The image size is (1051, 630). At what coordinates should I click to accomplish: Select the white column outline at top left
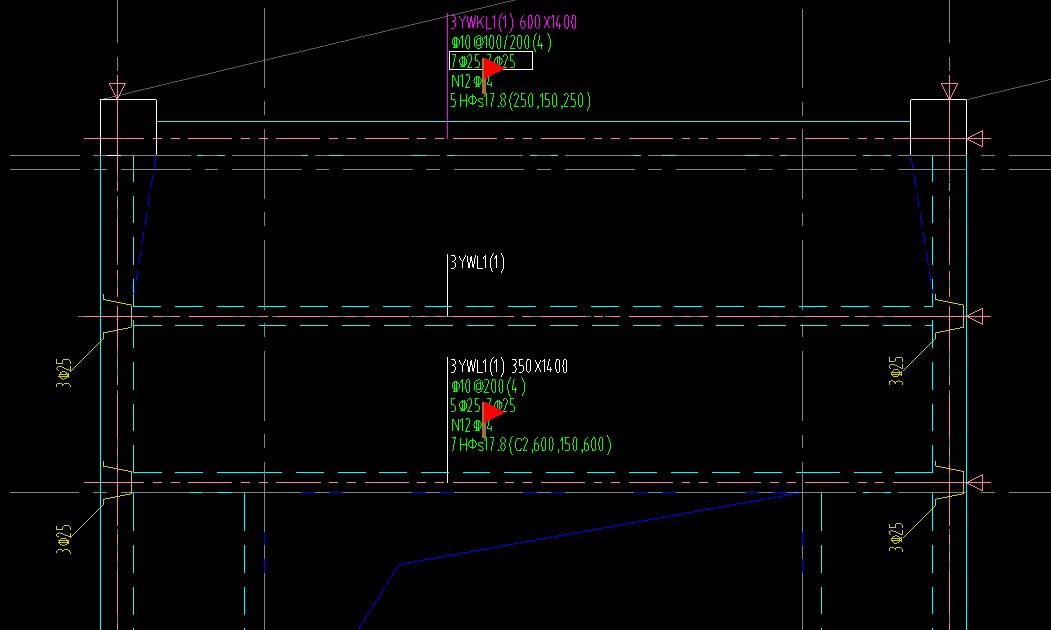click(x=129, y=127)
